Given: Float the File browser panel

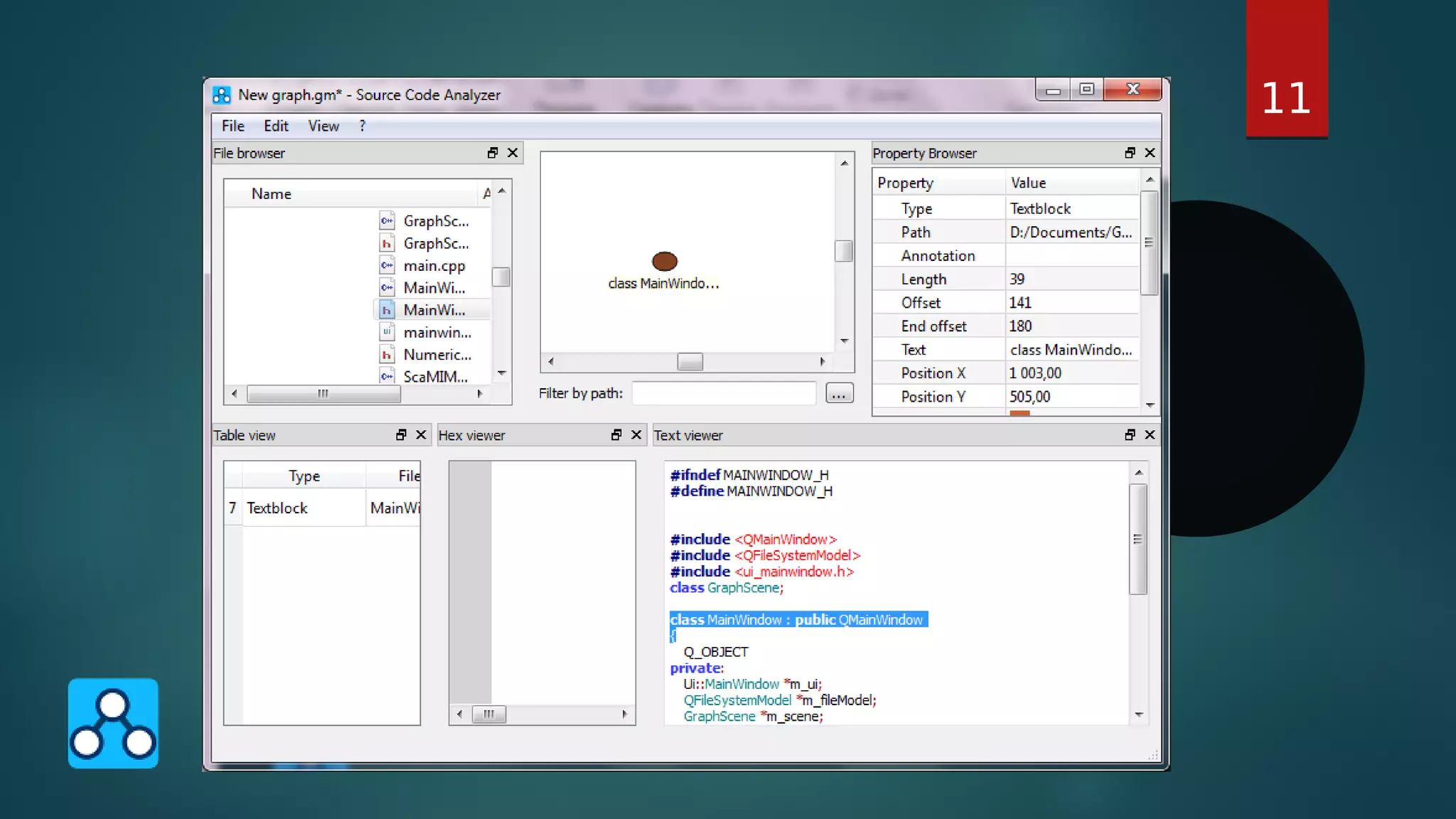Looking at the screenshot, I should [493, 153].
